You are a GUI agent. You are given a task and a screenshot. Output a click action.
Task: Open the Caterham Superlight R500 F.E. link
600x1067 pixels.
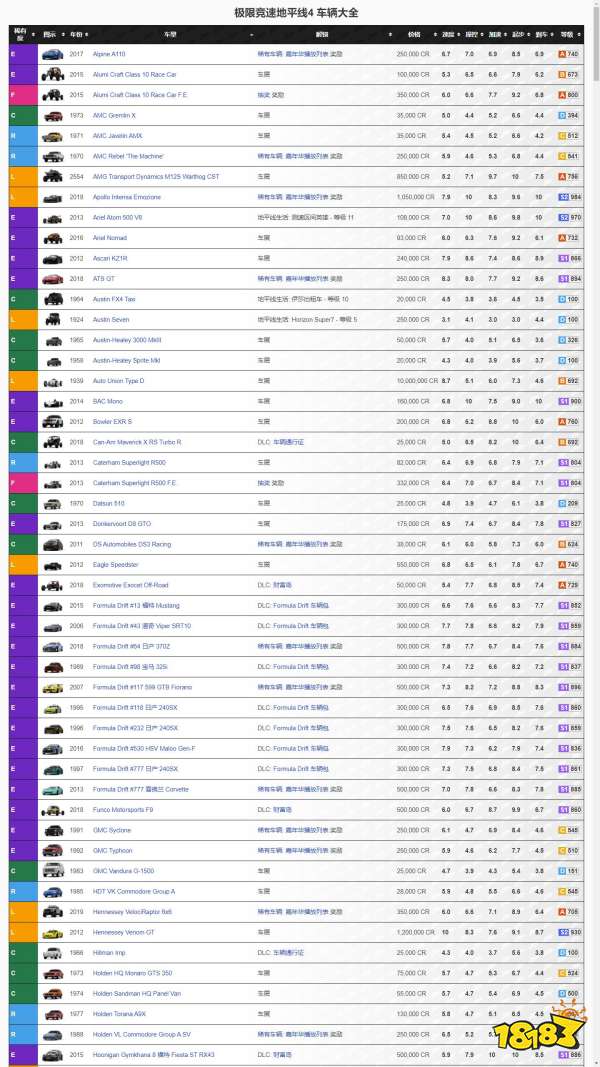[135, 483]
